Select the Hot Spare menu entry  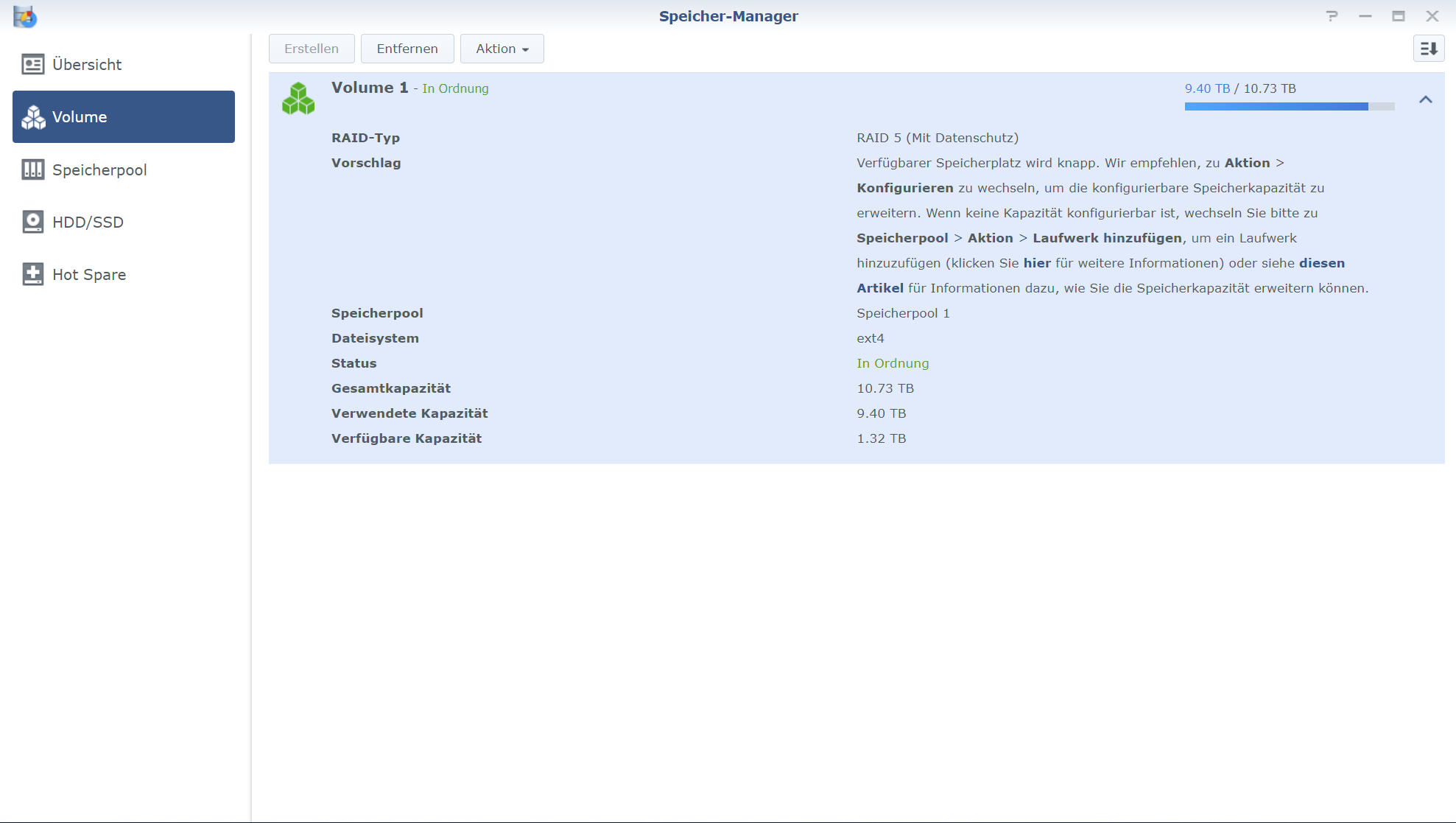(89, 275)
